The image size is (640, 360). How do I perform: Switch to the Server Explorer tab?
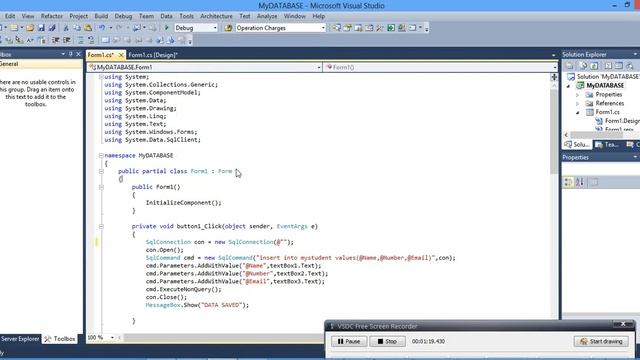(20, 339)
